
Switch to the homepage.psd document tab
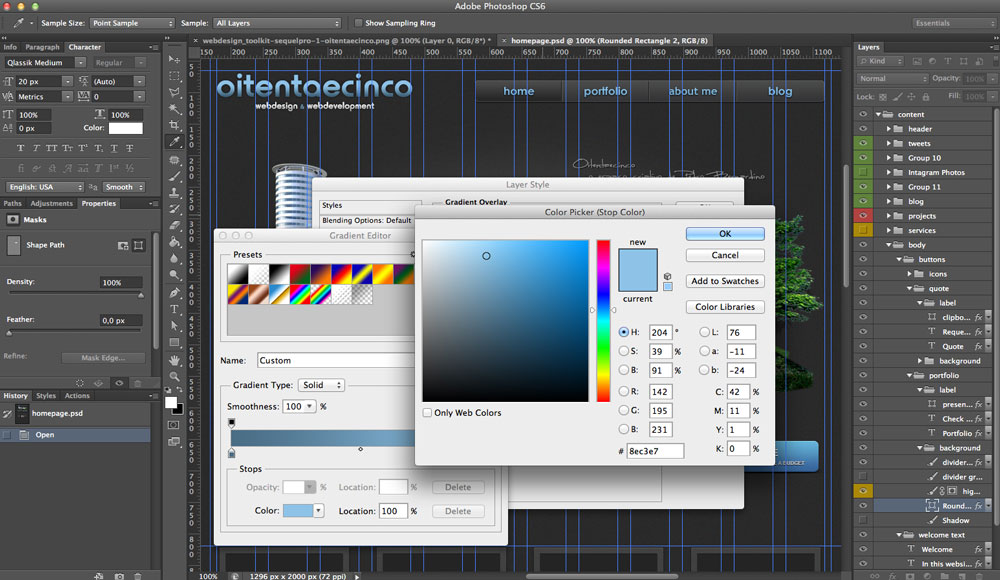pyautogui.click(x=609, y=40)
